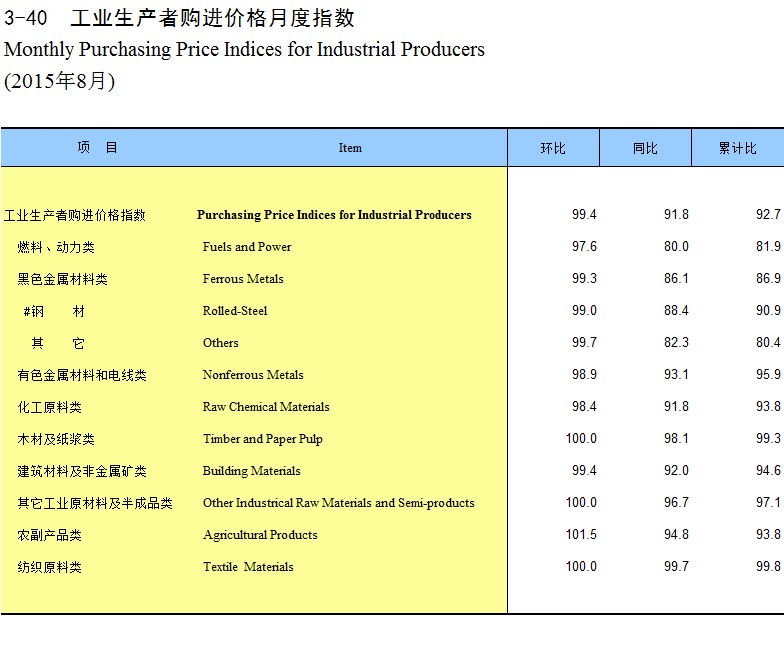Screen dimensions: 784x647
Task: Click the 95.9 value for Nonferrous Metals
Action: pyautogui.click(x=768, y=374)
